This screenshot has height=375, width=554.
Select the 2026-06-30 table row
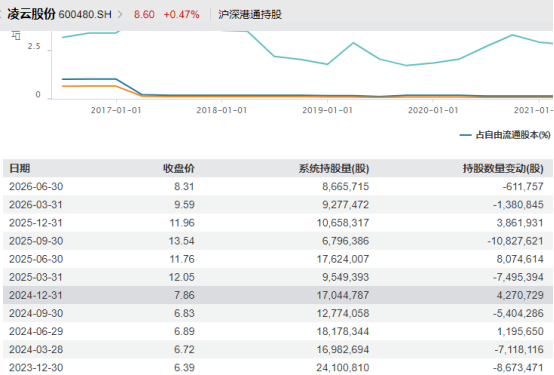tap(278, 186)
